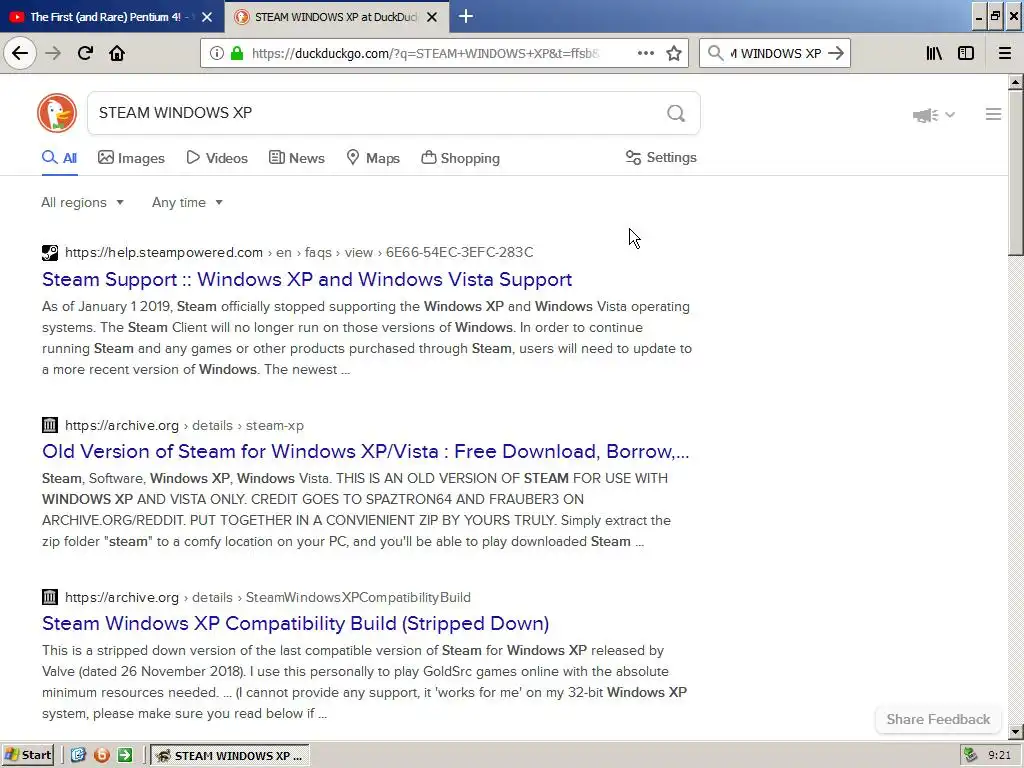Show site information icon in address bar
Viewport: 1024px width, 768px height.
216,53
